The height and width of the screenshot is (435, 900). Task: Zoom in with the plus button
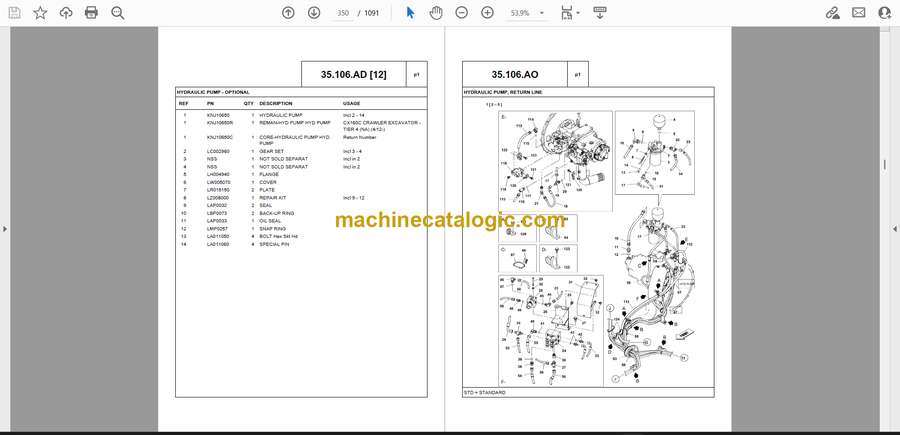click(x=487, y=13)
